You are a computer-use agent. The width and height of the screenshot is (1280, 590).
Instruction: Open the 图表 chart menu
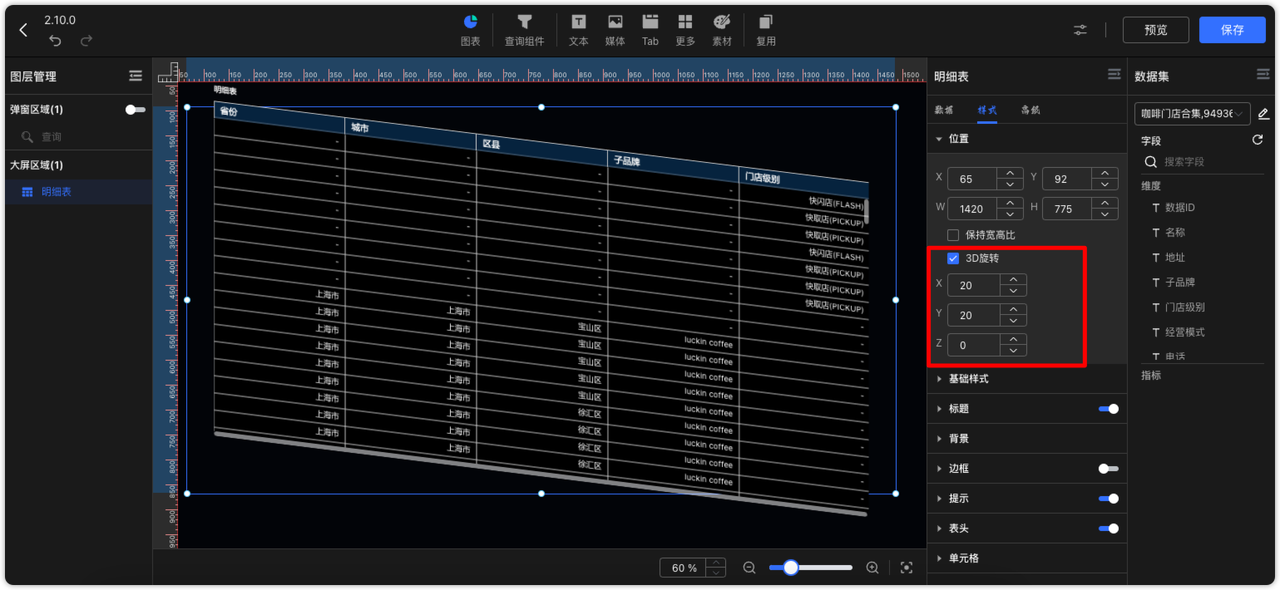click(470, 29)
